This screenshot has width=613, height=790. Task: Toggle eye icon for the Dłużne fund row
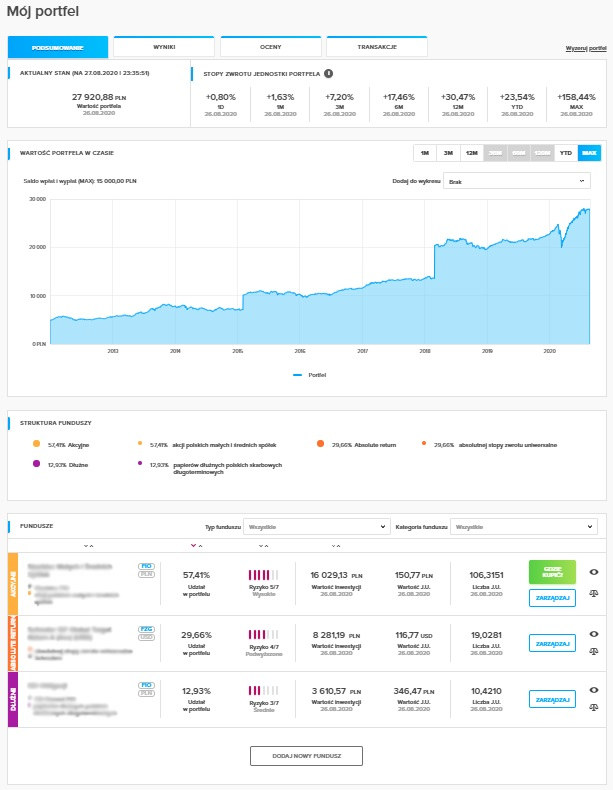tap(593, 690)
